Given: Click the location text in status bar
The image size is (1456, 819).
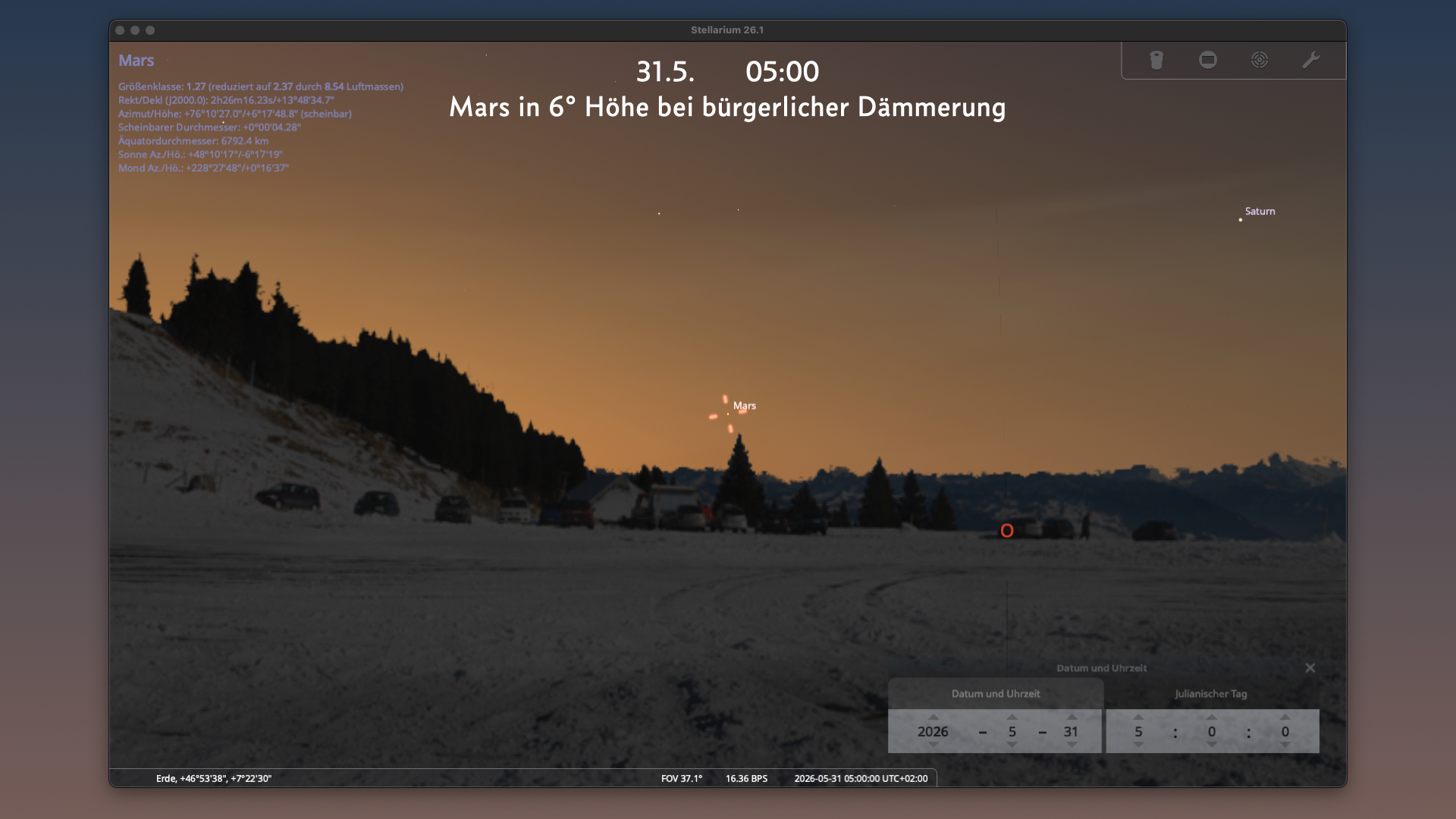Looking at the screenshot, I should [214, 778].
